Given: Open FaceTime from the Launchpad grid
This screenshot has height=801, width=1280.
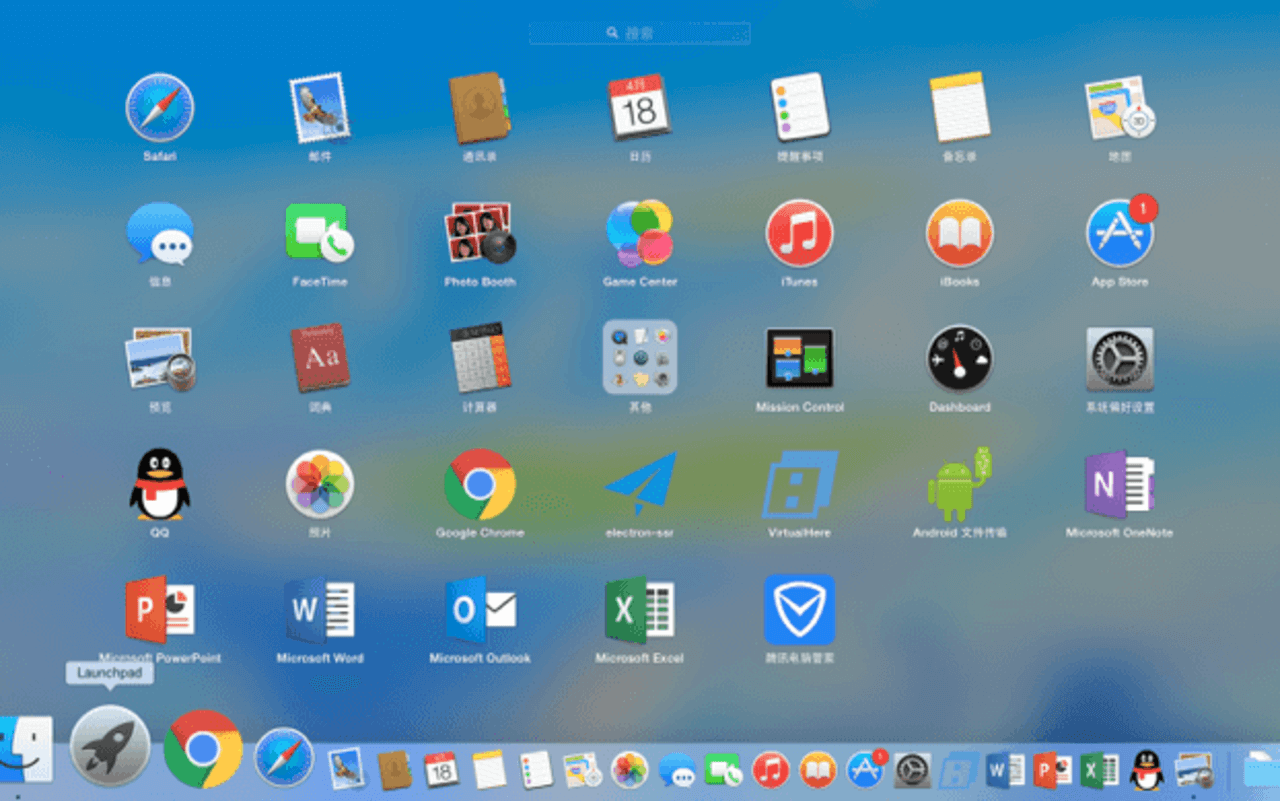Looking at the screenshot, I should coord(320,233).
